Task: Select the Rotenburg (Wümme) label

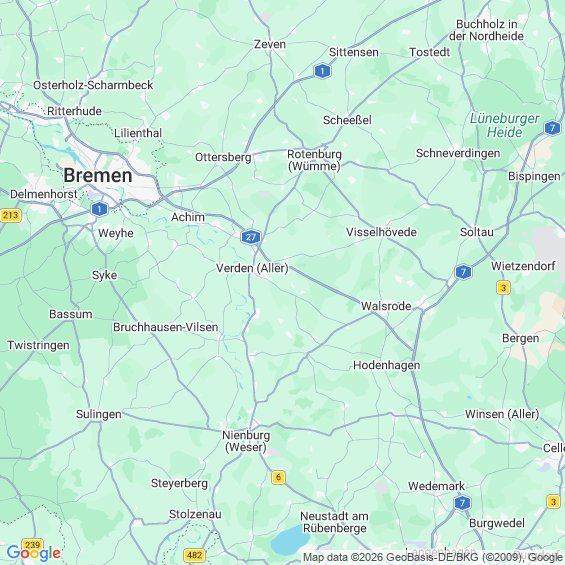Action: coord(314,160)
